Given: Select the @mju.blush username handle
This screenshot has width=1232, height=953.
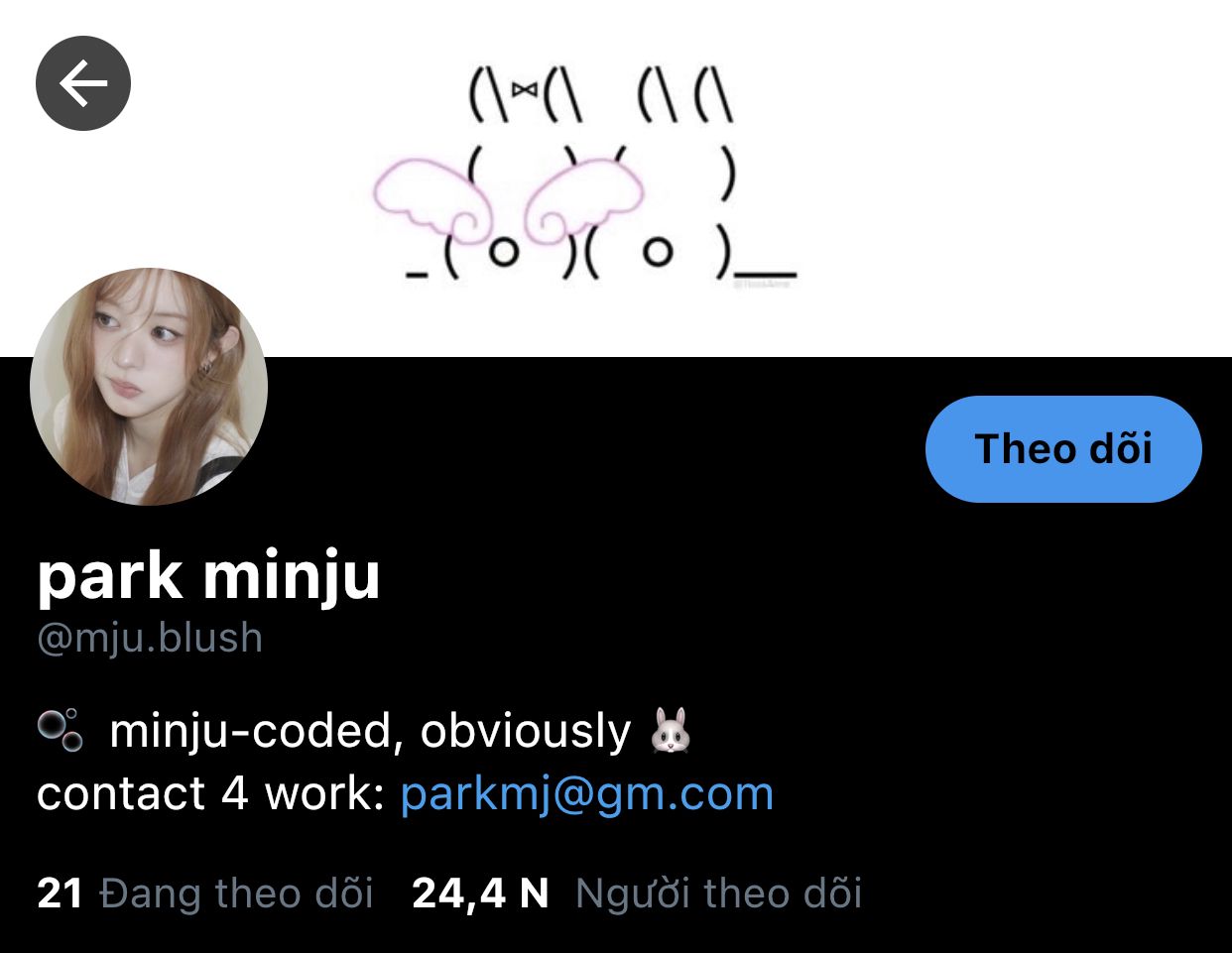Looking at the screenshot, I should coord(150,638).
